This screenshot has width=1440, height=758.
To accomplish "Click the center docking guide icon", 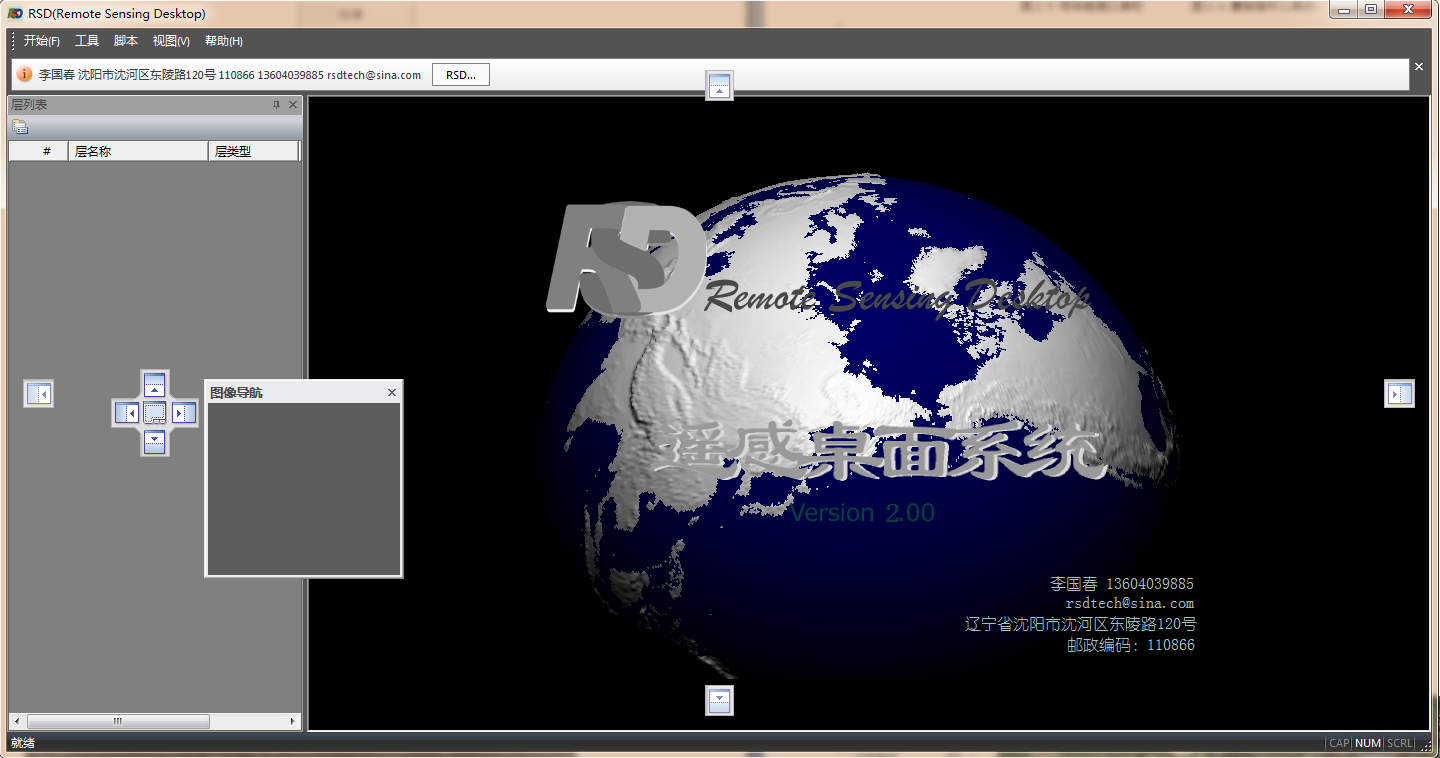I will pyautogui.click(x=154, y=412).
